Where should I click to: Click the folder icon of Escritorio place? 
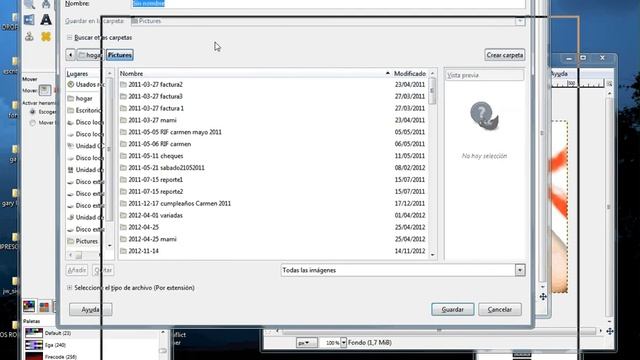click(x=71, y=110)
